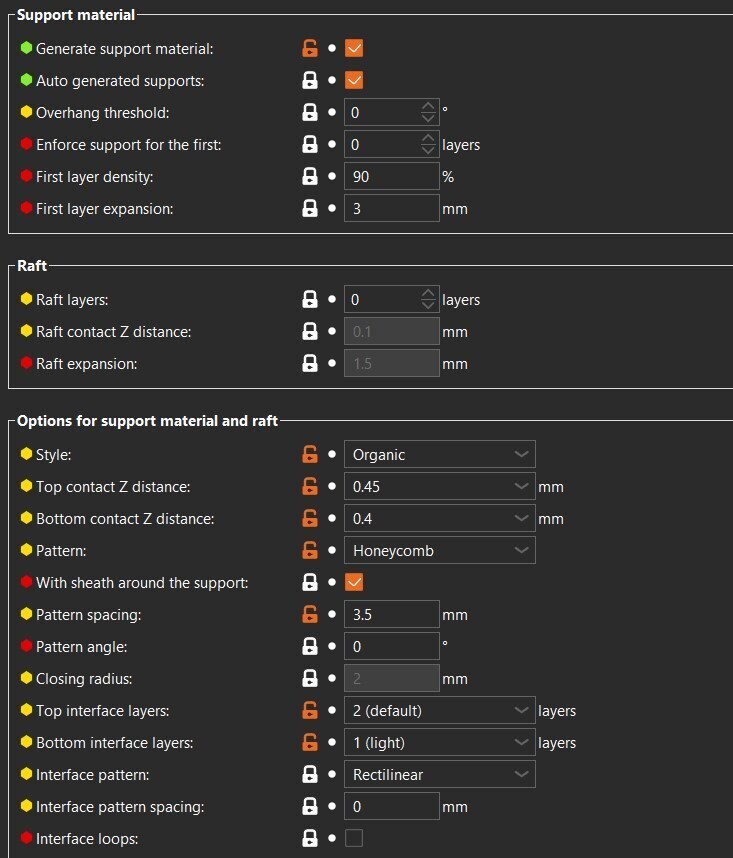Click the orange unlocked lock icon beside Generate support material
Viewport: 733px width, 858px height.
(310, 48)
